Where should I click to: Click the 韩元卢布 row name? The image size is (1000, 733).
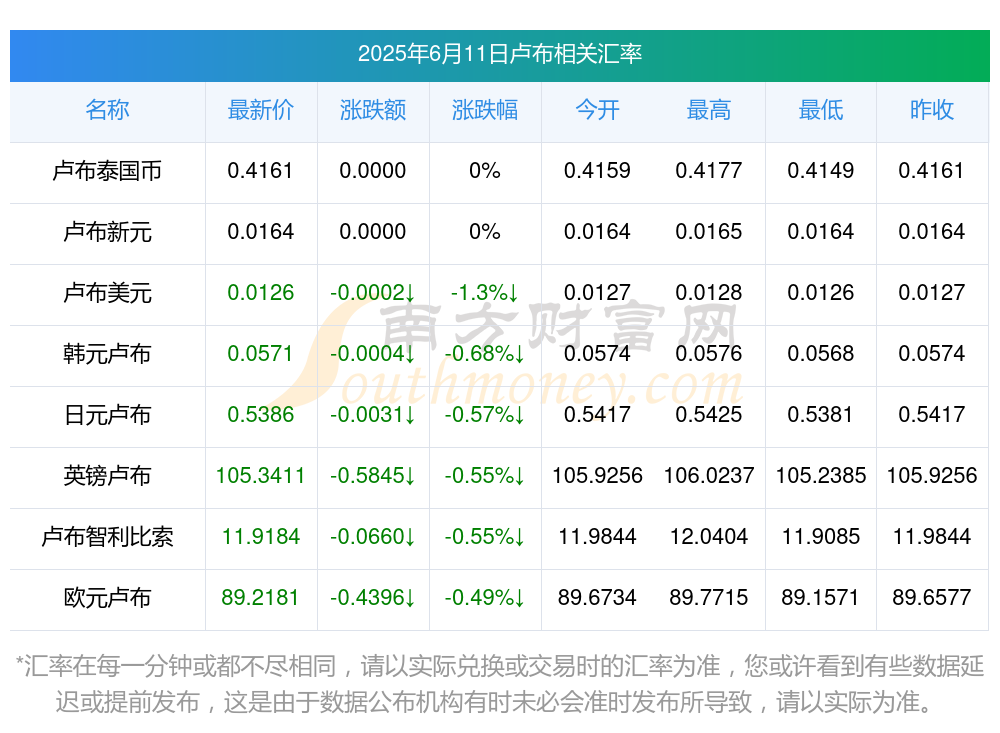(x=107, y=353)
